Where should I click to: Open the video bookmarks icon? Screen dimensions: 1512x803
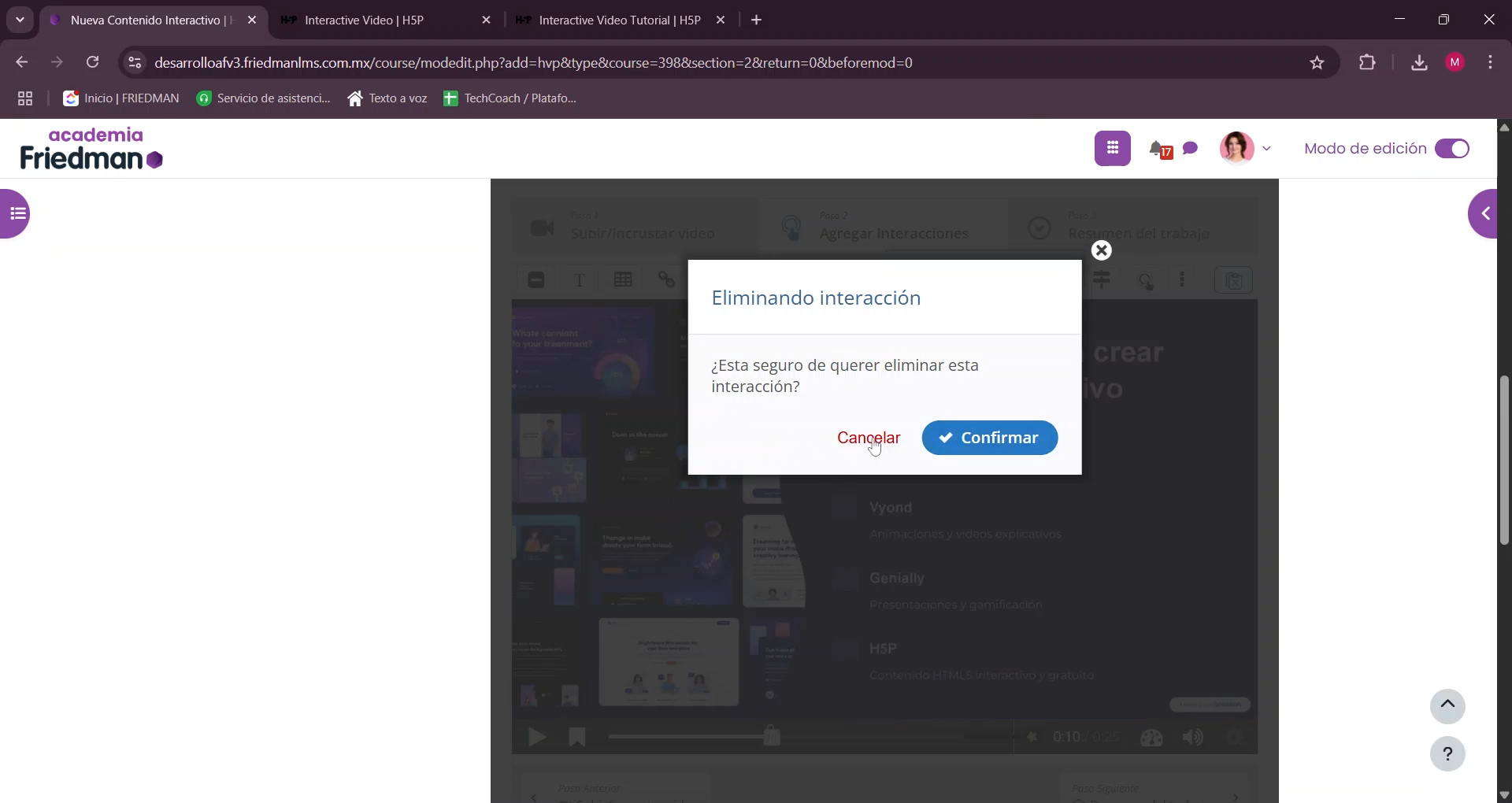[x=577, y=738]
